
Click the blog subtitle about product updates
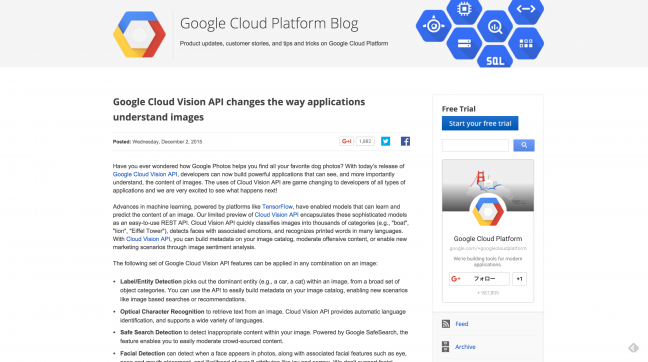click(x=284, y=43)
